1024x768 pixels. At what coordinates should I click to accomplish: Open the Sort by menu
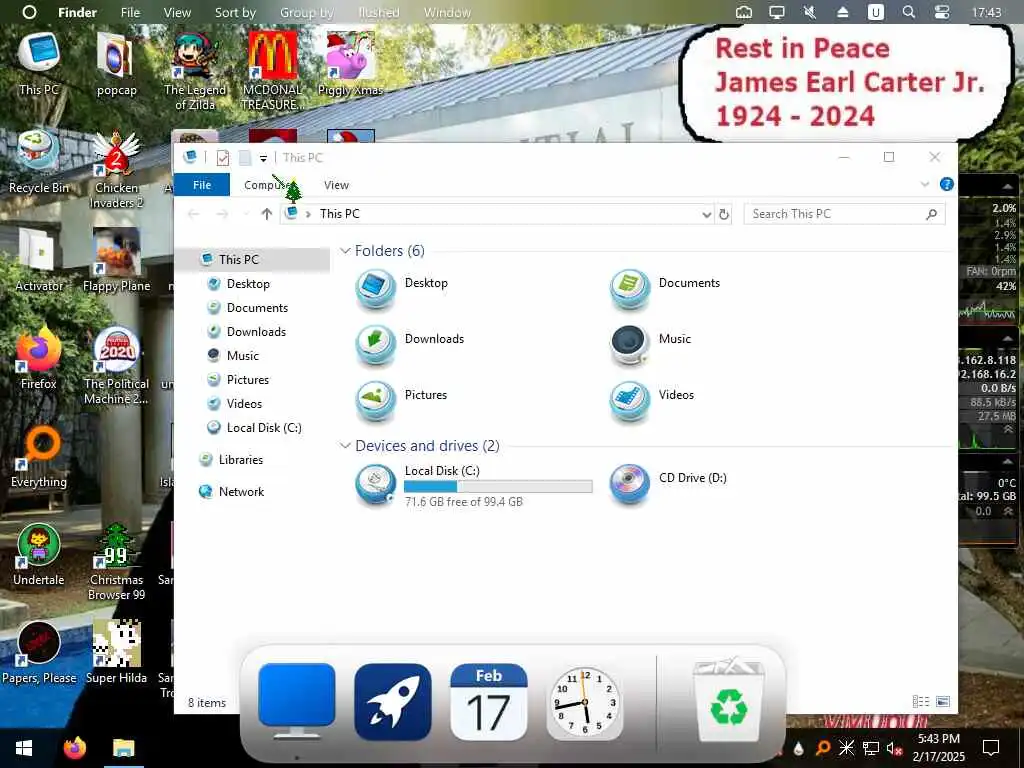pos(235,12)
